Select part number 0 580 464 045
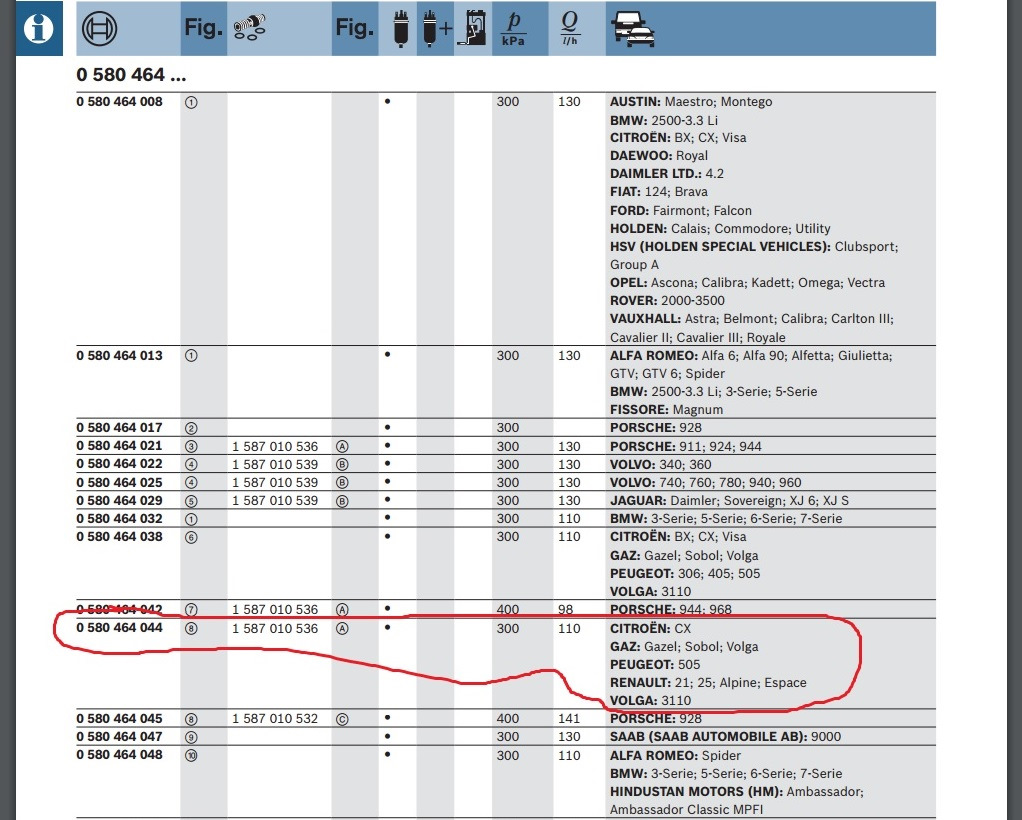The image size is (1022, 820). point(119,718)
